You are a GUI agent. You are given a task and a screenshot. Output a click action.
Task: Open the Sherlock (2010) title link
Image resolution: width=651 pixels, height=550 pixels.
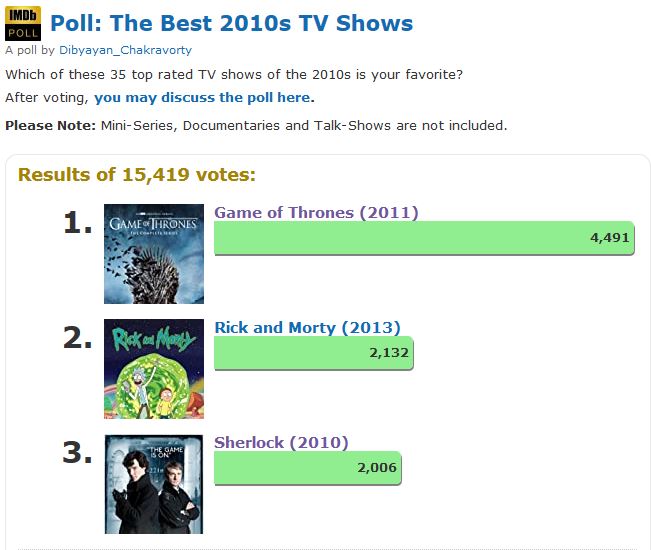point(281,442)
